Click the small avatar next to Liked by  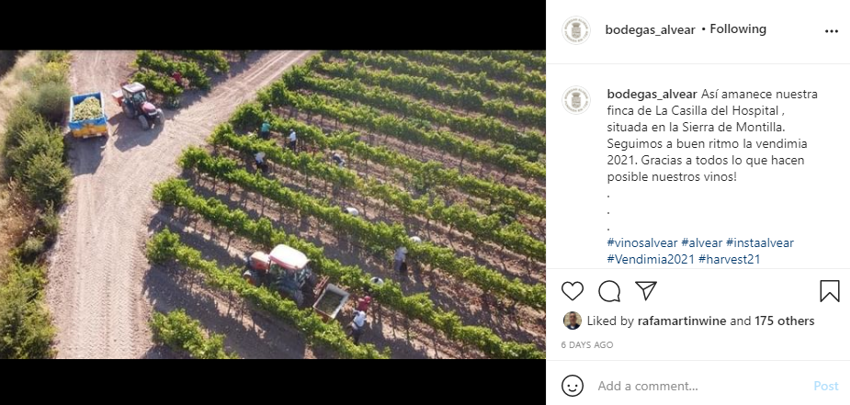[x=572, y=321]
